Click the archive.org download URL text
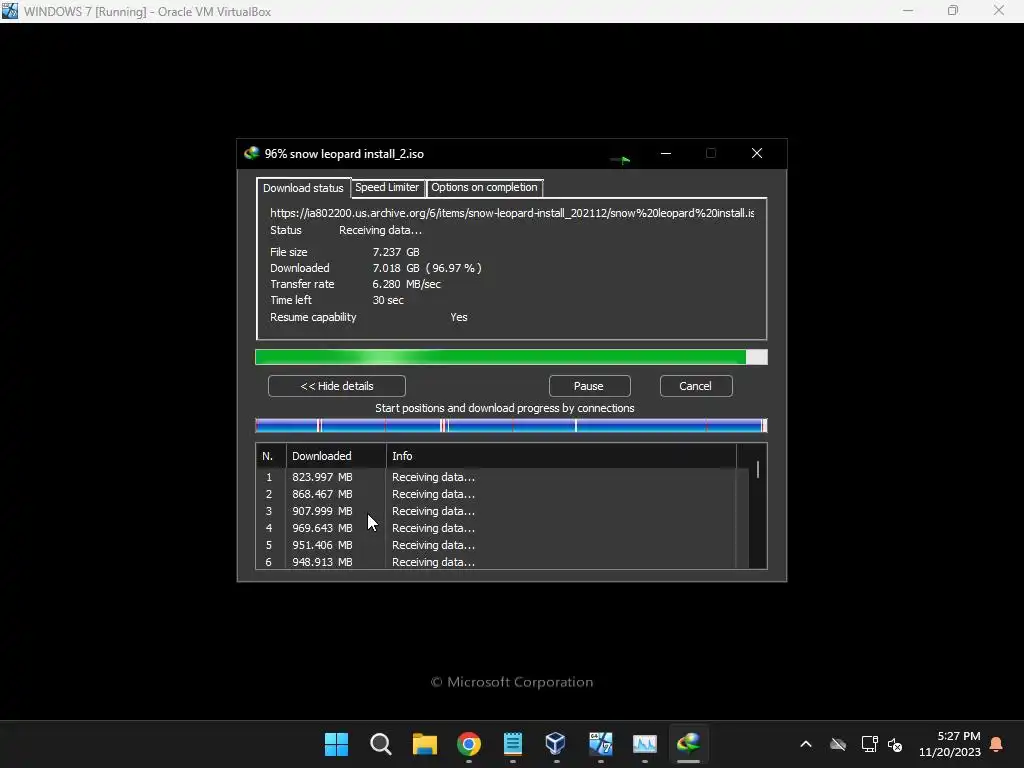 click(x=512, y=213)
